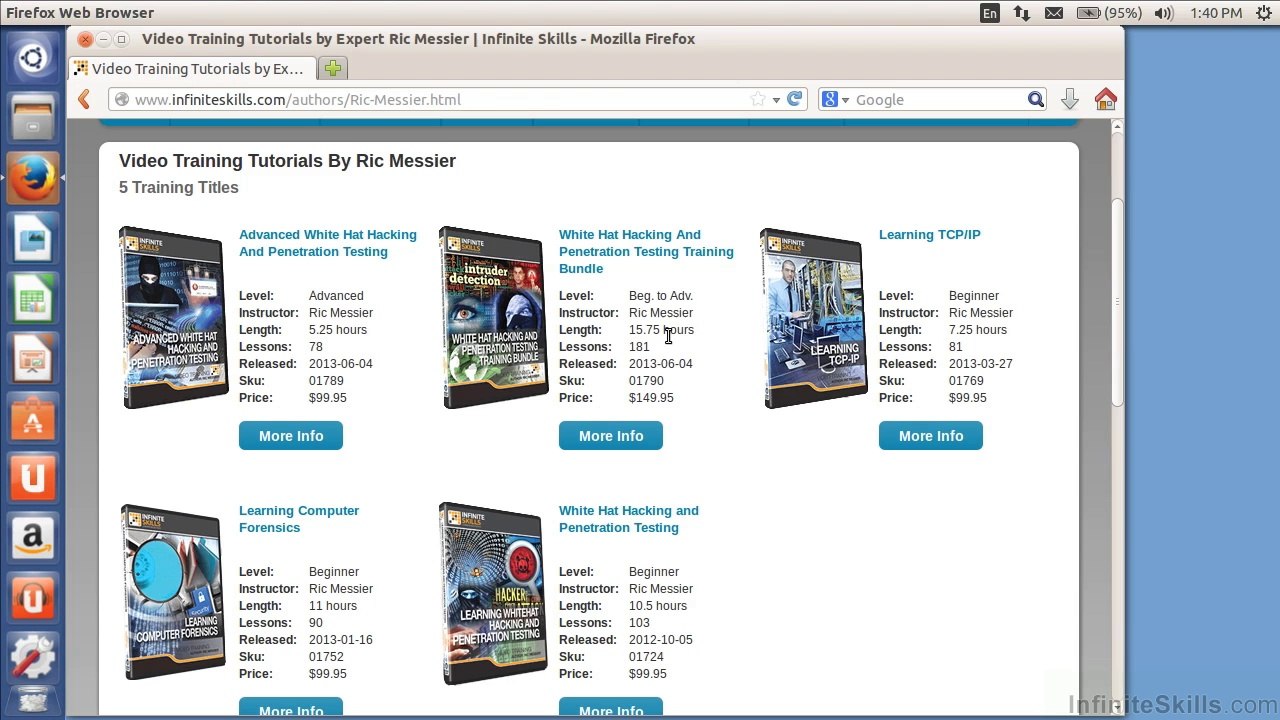Open Ubuntu Dash home launcher icon

click(33, 57)
